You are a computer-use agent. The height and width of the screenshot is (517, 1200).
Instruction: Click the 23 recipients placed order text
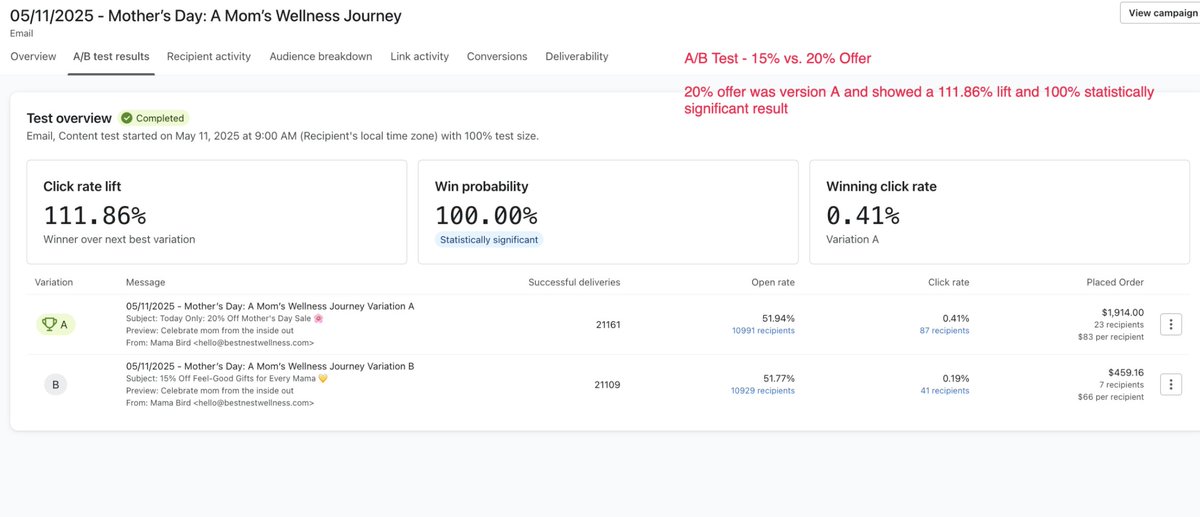[1119, 324]
